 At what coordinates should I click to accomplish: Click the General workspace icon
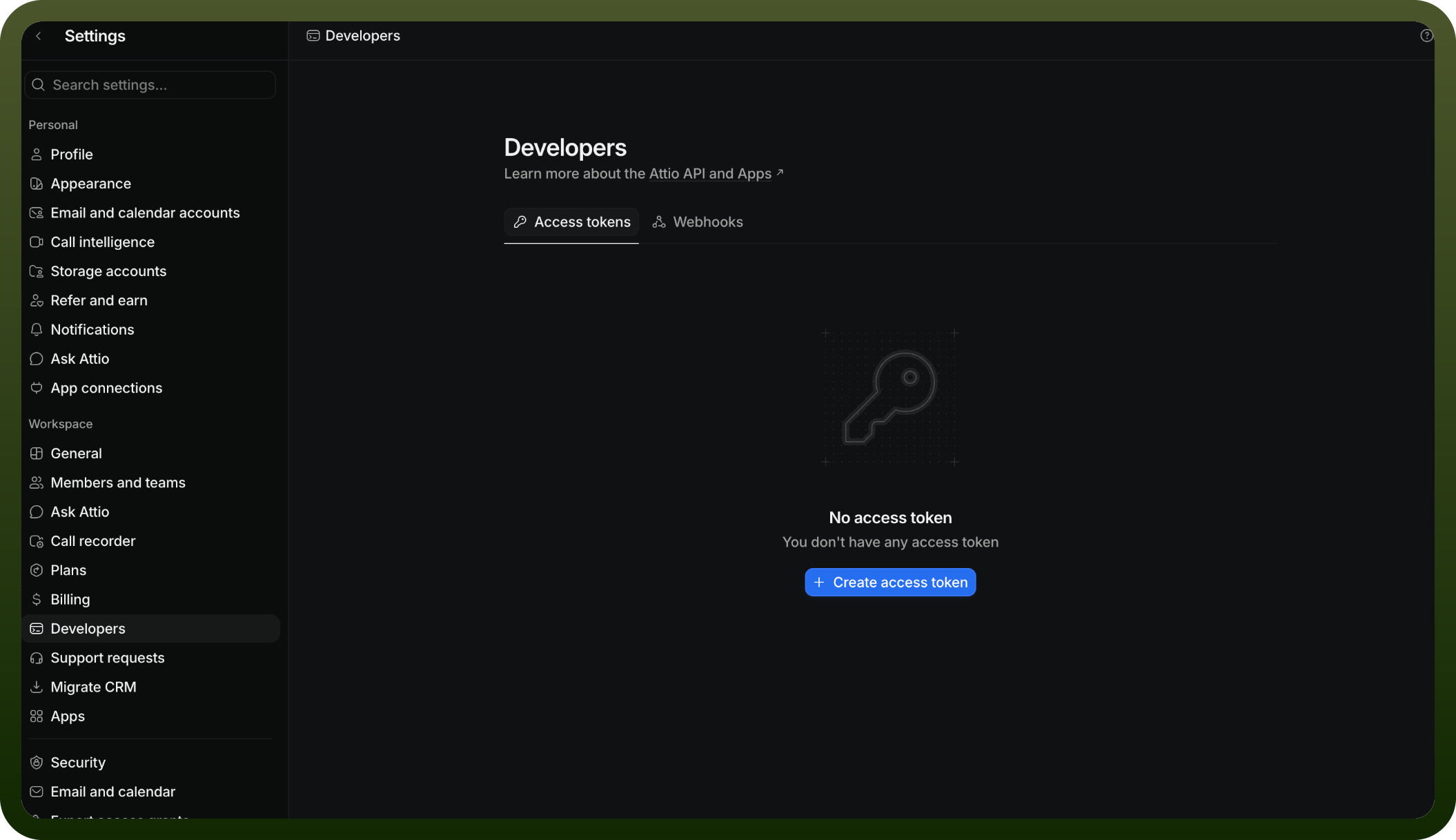click(x=37, y=453)
